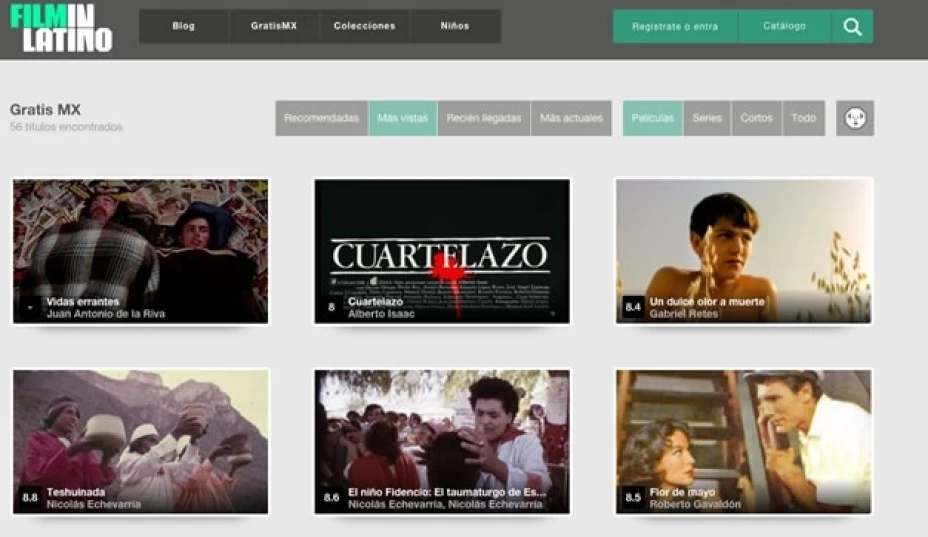
Task: Click the FilminLatino logo
Action: [x=61, y=28]
